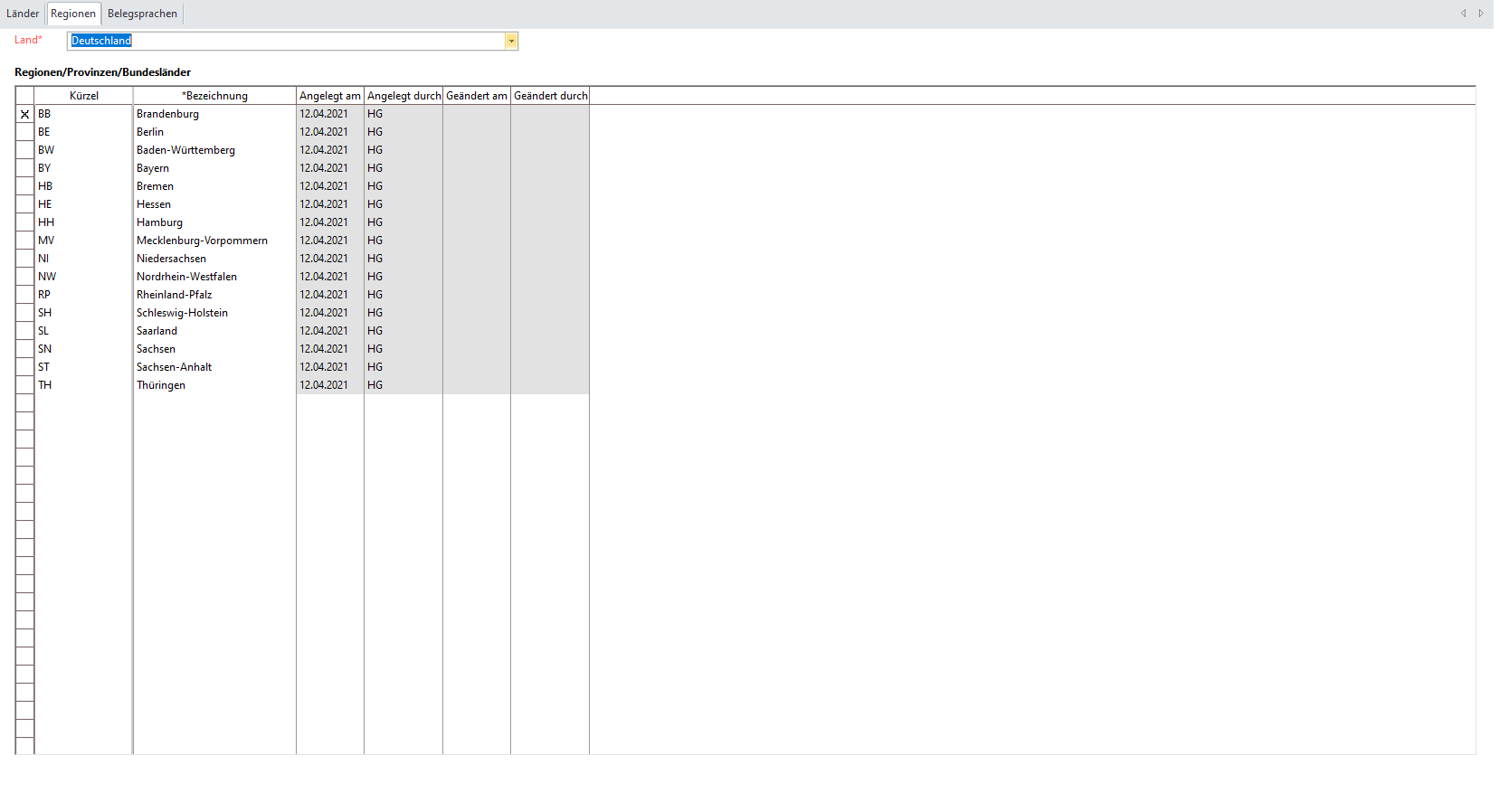The width and height of the screenshot is (1499, 812).
Task: Open the Land dropdown arrow
Action: pos(511,41)
